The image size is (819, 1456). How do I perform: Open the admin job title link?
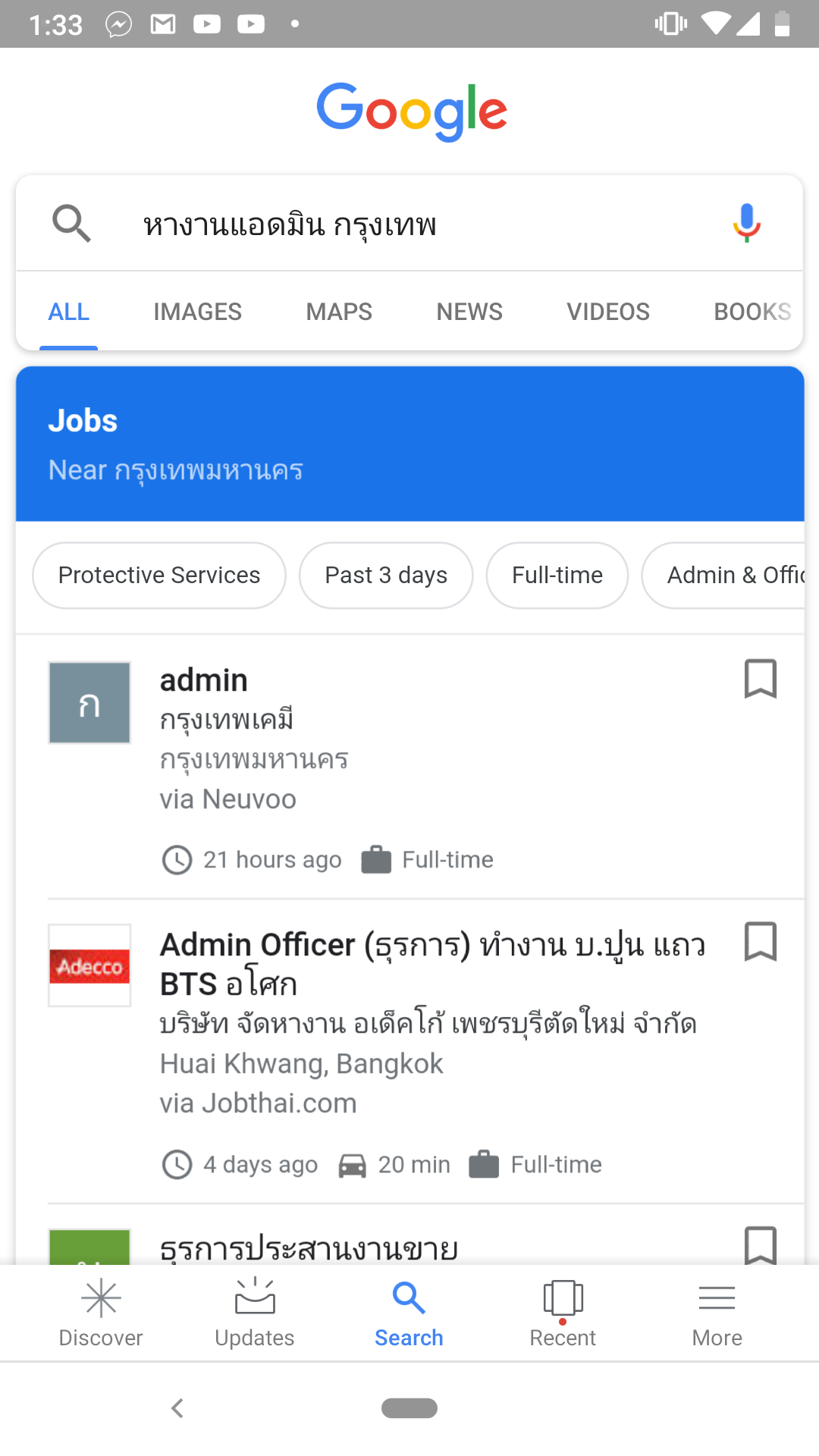[203, 680]
